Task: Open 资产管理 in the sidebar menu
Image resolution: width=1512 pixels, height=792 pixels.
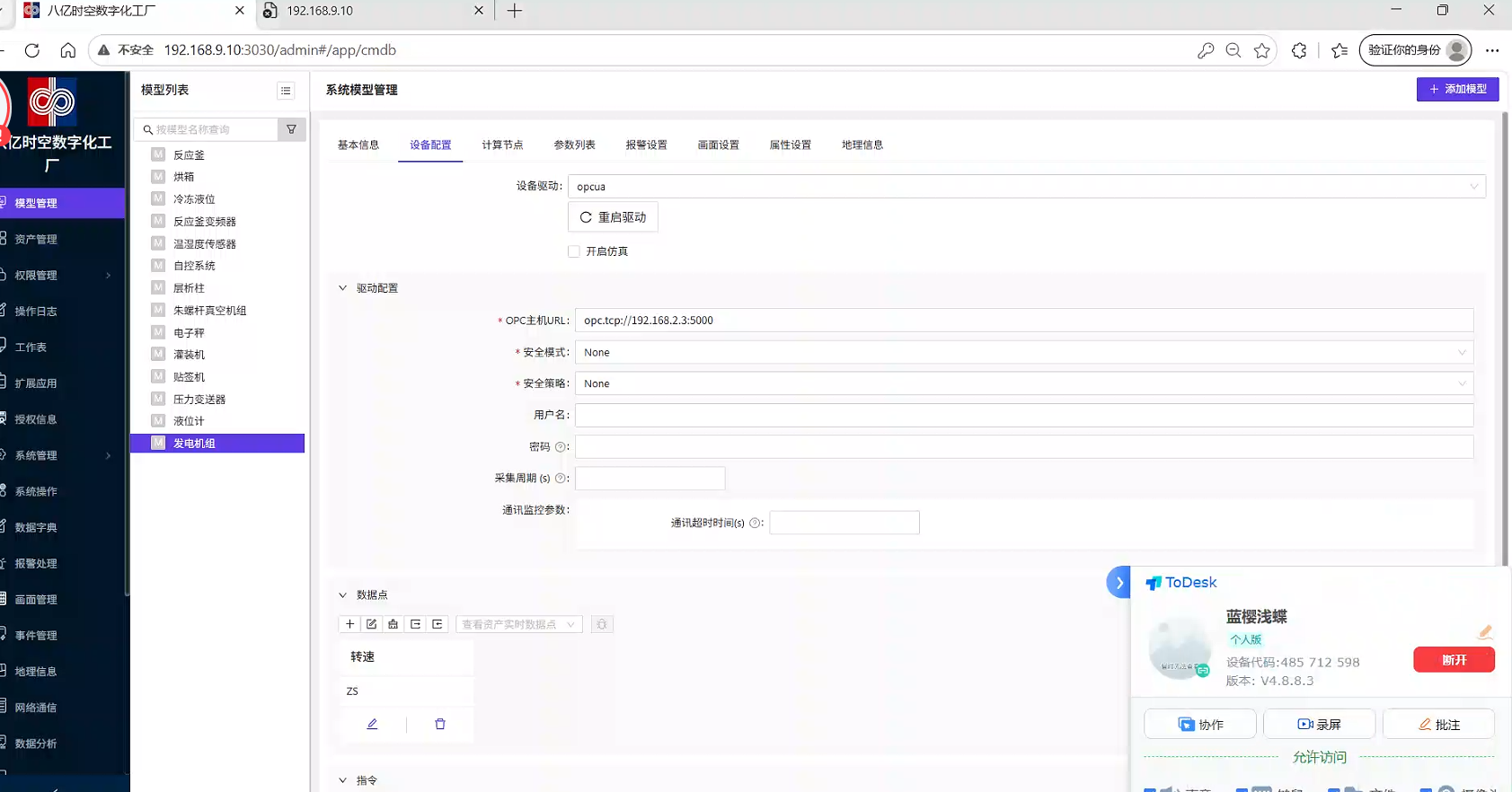Action: pos(36,239)
